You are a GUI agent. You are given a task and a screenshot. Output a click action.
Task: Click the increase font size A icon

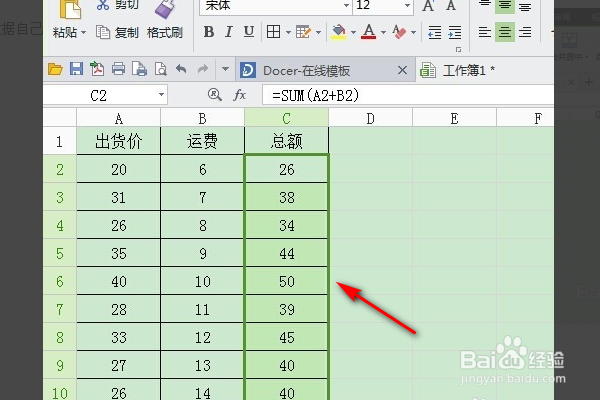428,5
